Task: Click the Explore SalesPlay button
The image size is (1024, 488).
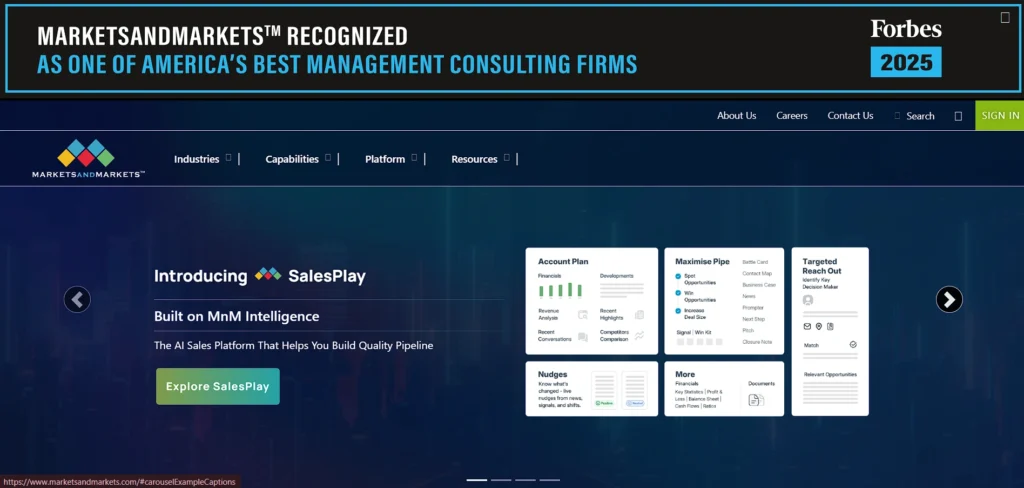Action: click(x=218, y=386)
